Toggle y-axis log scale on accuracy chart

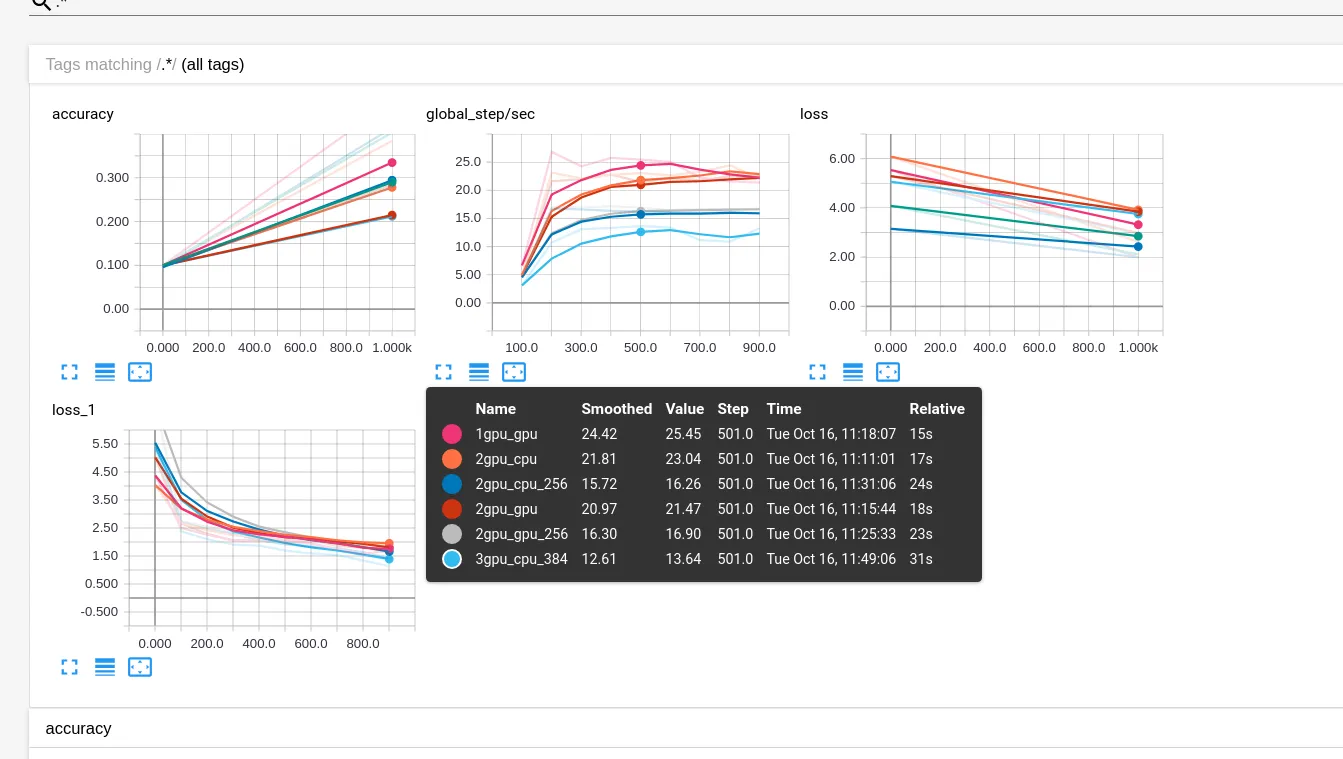point(105,372)
